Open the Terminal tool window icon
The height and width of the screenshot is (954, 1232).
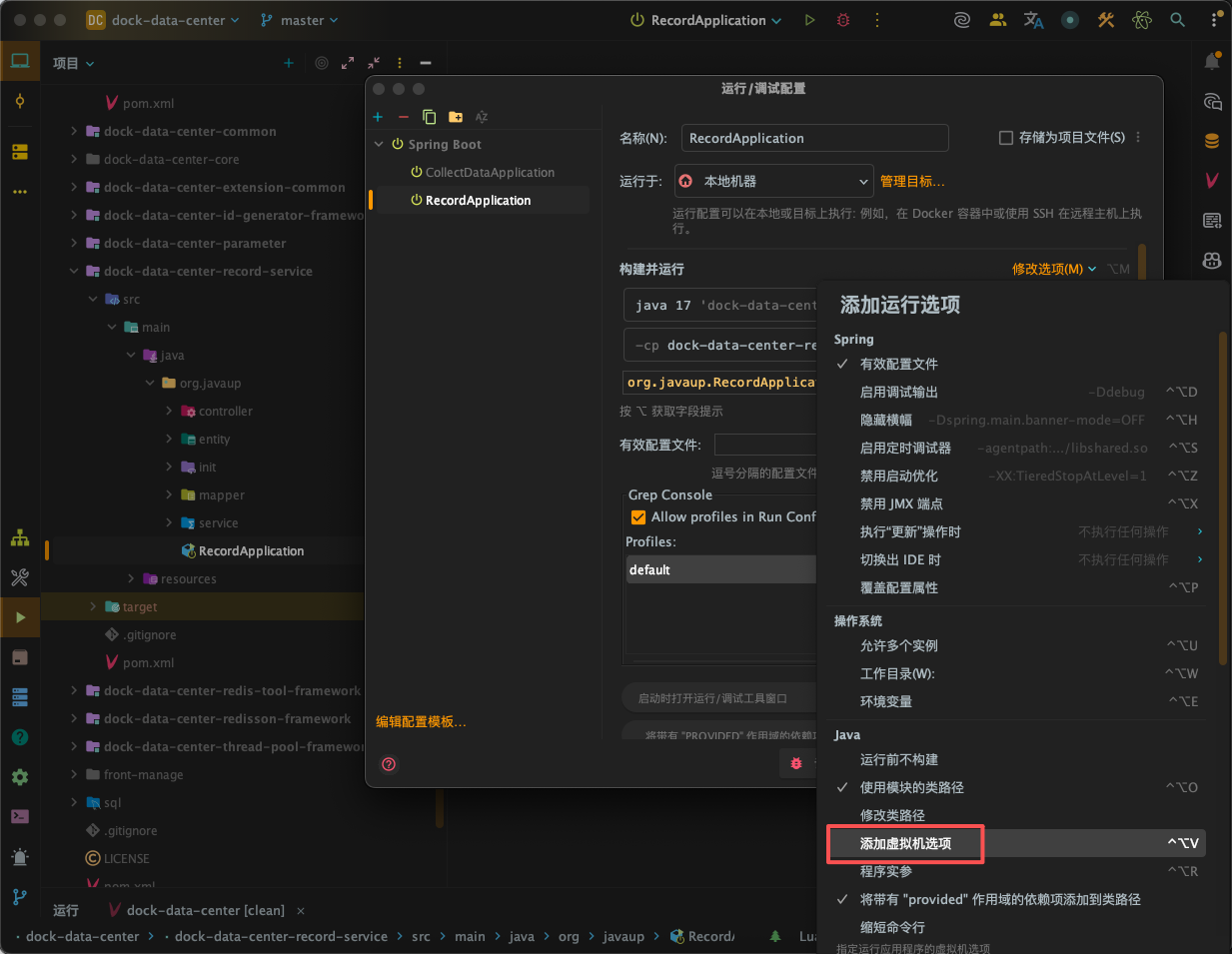pos(20,816)
